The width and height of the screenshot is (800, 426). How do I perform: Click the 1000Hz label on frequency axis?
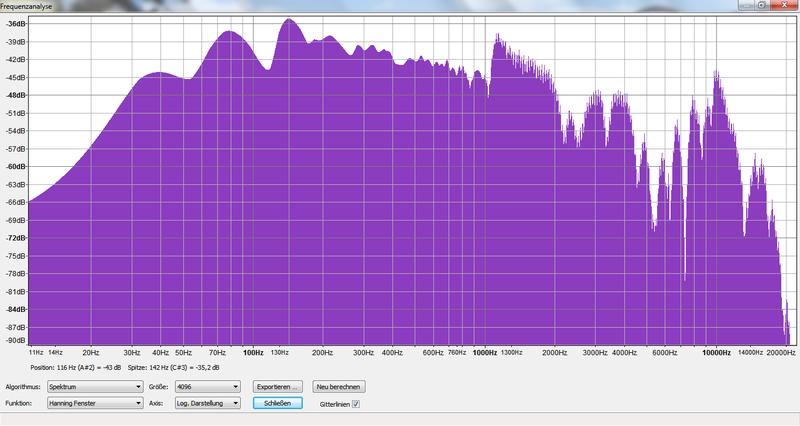point(486,353)
